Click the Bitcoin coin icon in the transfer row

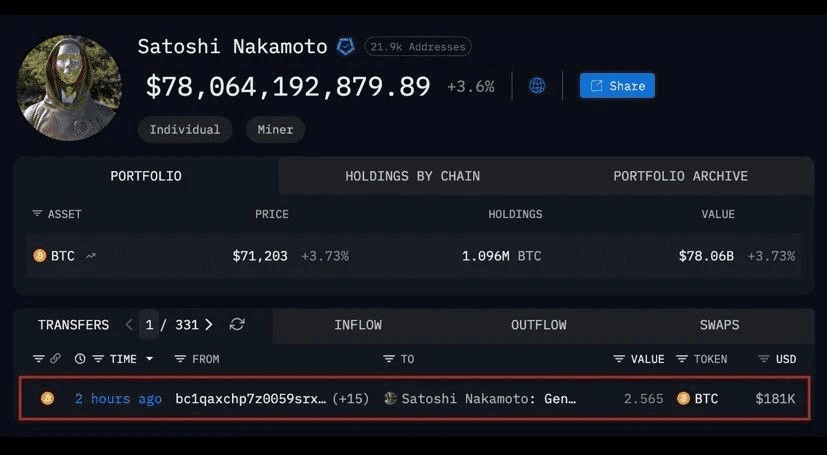(47, 399)
